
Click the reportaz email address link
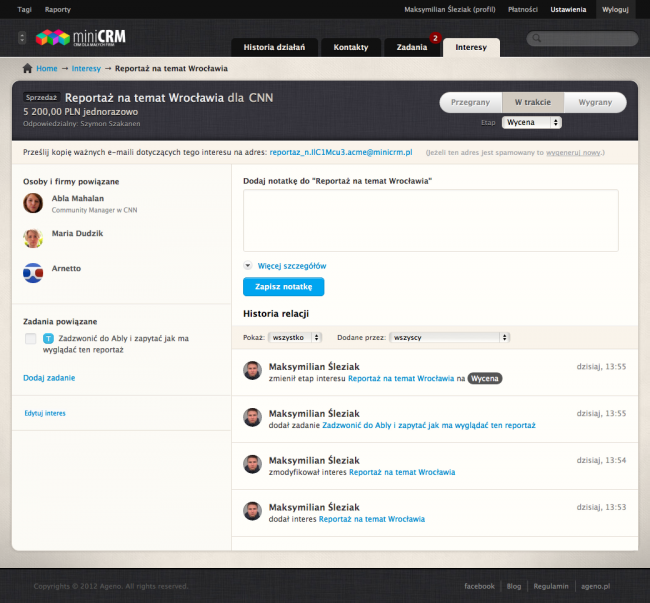click(341, 152)
